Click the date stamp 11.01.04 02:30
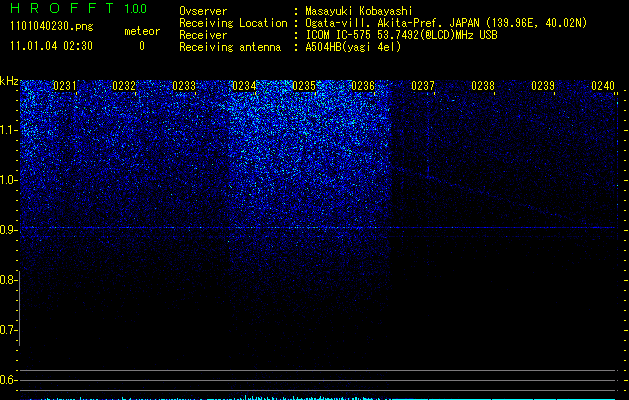 tap(51, 46)
